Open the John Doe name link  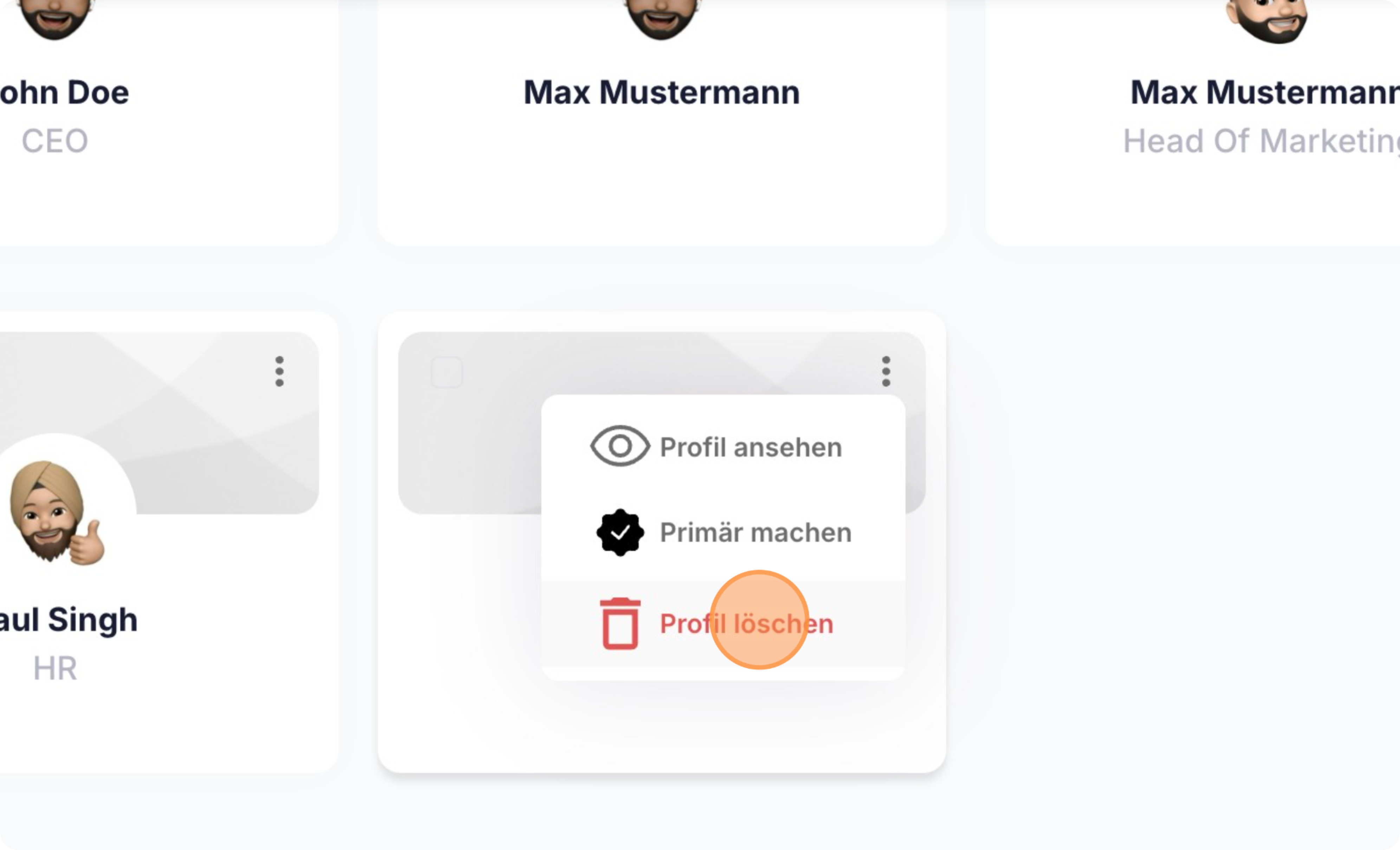[x=64, y=93]
